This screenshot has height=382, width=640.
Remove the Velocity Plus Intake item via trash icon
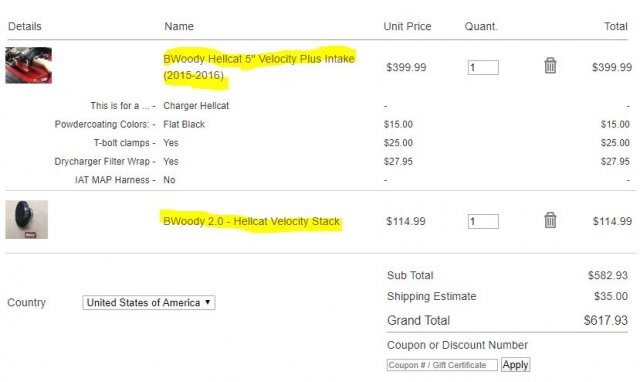pyautogui.click(x=550, y=65)
